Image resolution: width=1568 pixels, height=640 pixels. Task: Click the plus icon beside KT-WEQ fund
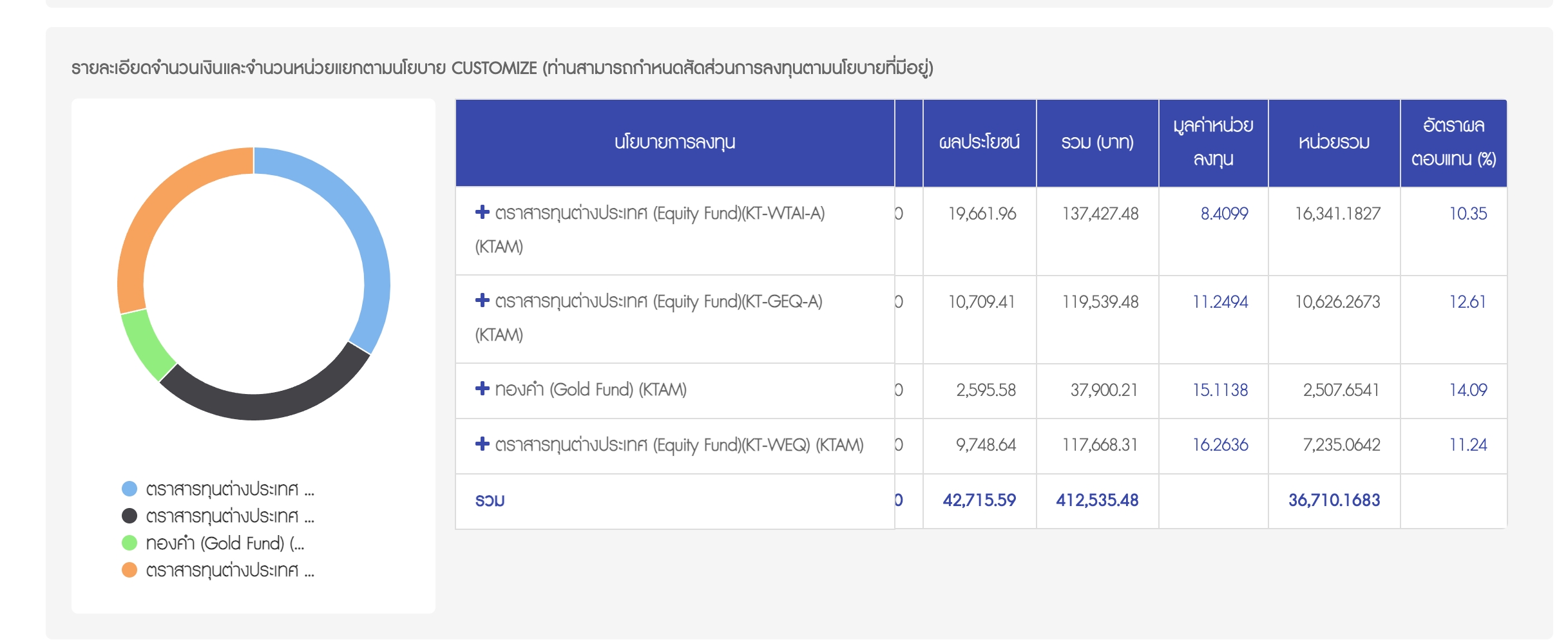(482, 444)
